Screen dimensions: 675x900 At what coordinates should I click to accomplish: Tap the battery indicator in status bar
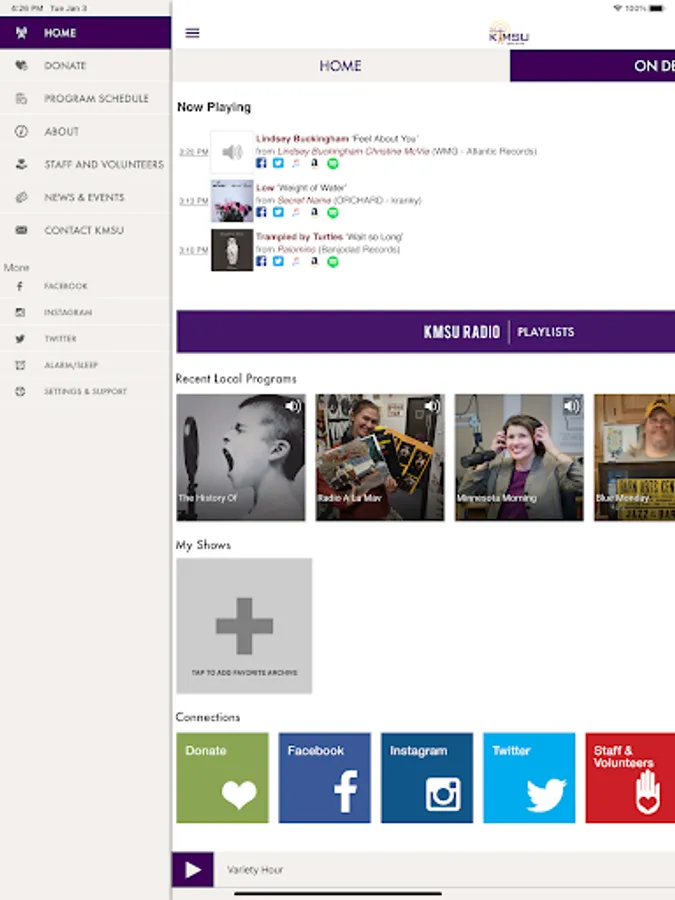point(657,8)
